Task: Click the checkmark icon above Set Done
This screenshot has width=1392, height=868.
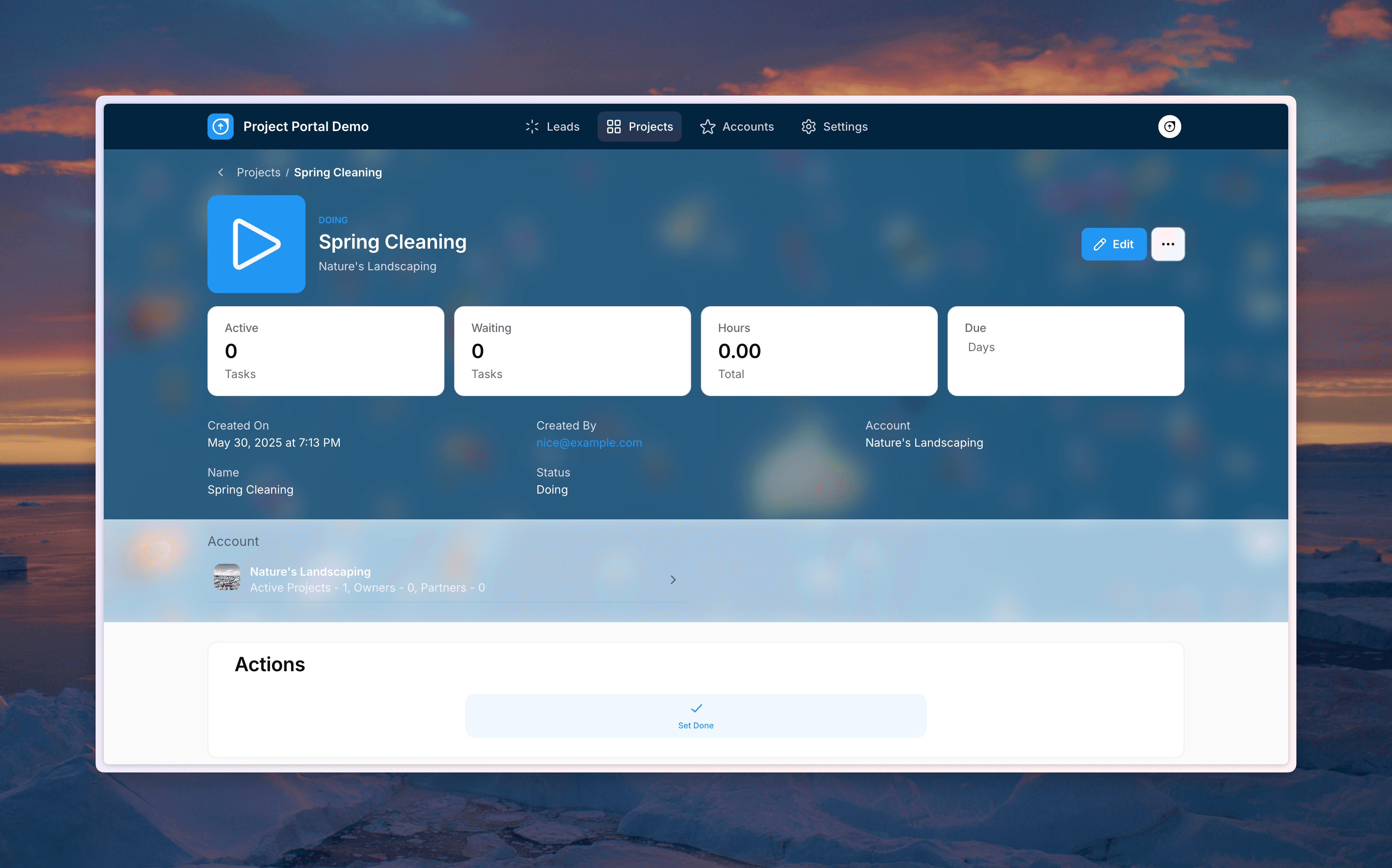Action: pos(696,708)
